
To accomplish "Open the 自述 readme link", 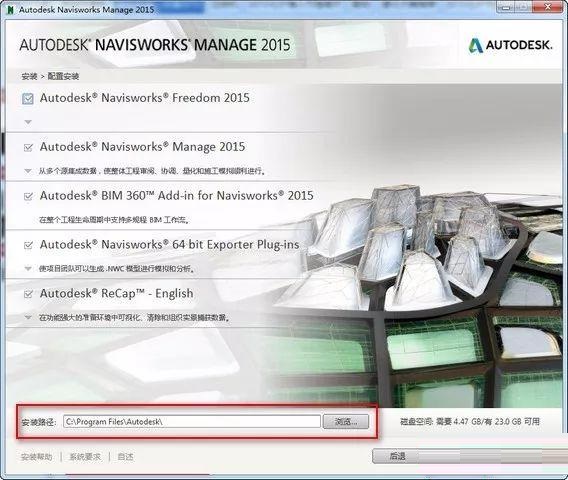I will coord(125,457).
